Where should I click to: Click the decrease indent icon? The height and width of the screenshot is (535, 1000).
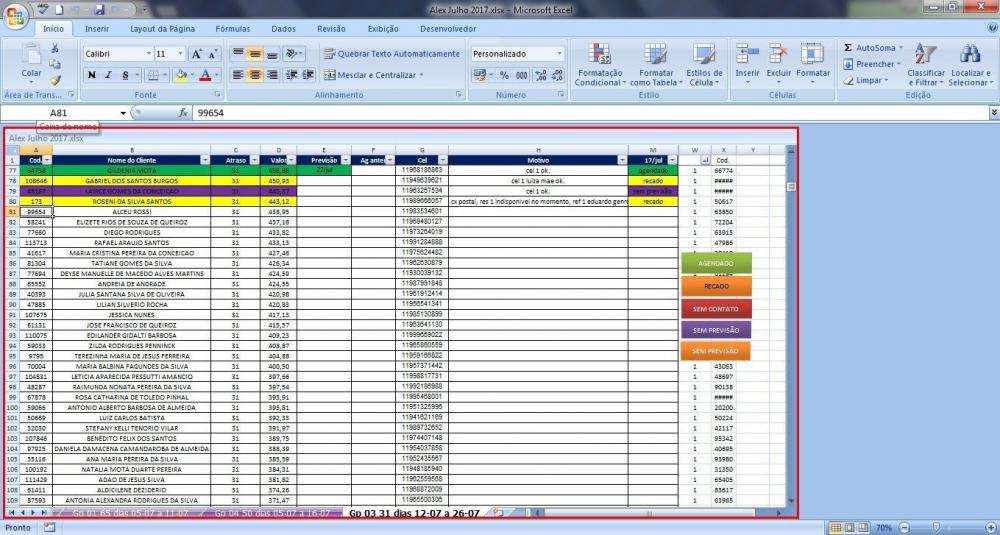pos(291,75)
